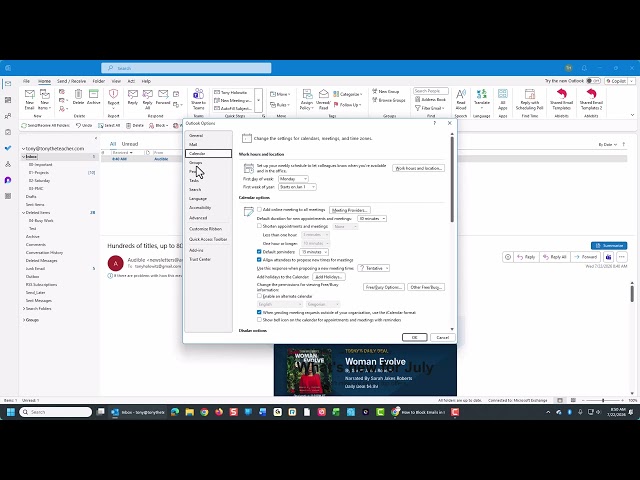Image resolution: width=640 pixels, height=480 pixels.
Task: Open the View ribbon tab
Action: (116, 81)
